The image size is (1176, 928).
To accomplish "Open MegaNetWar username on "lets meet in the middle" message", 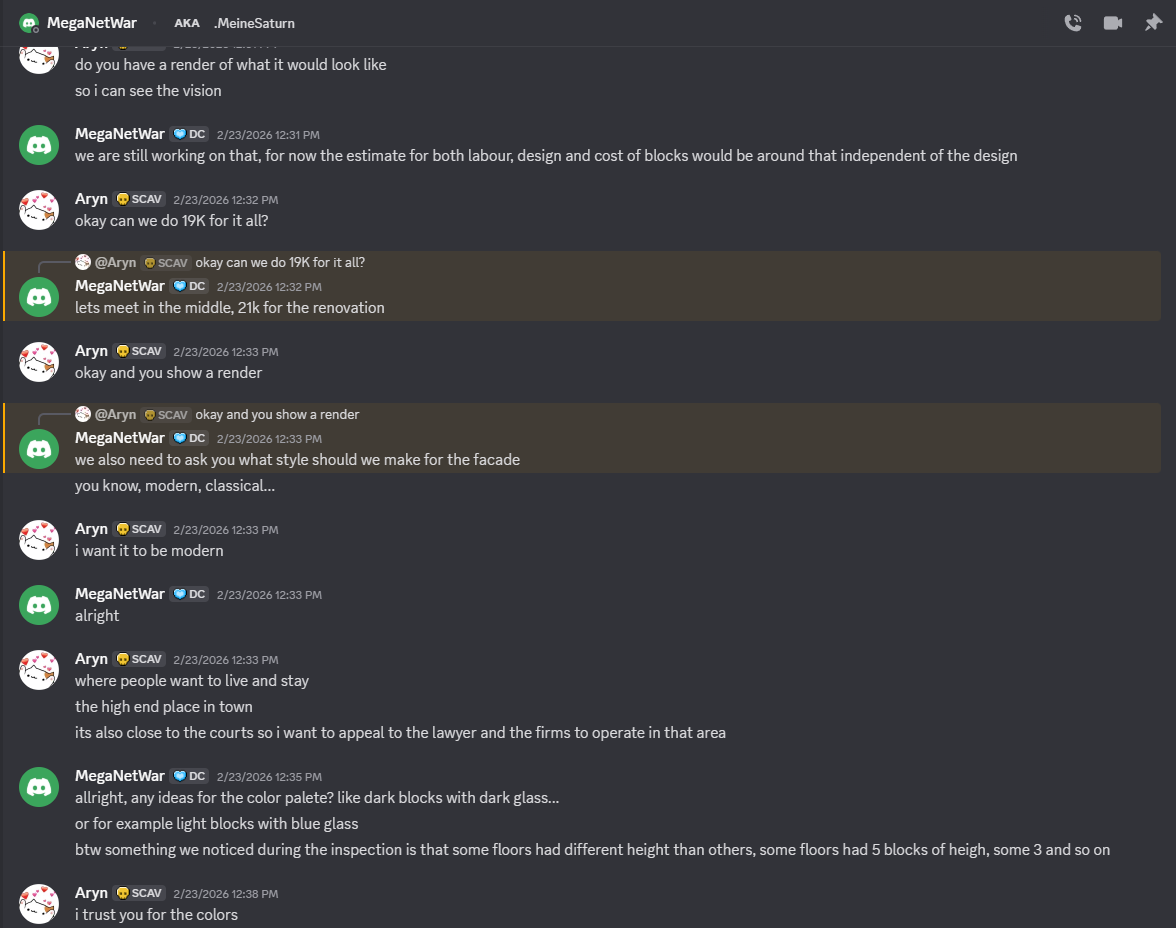I will point(120,286).
